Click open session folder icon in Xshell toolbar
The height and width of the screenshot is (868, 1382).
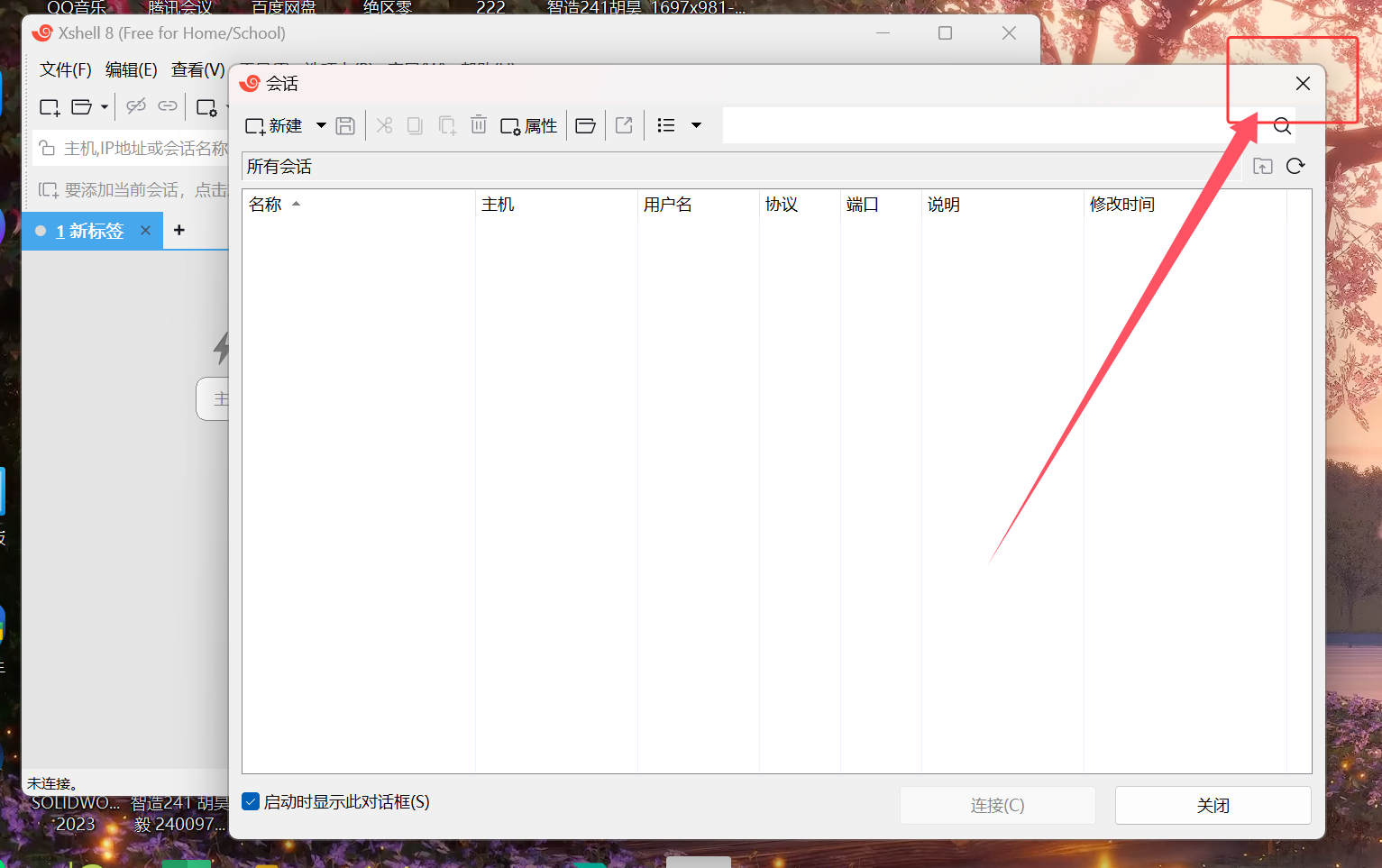point(81,106)
